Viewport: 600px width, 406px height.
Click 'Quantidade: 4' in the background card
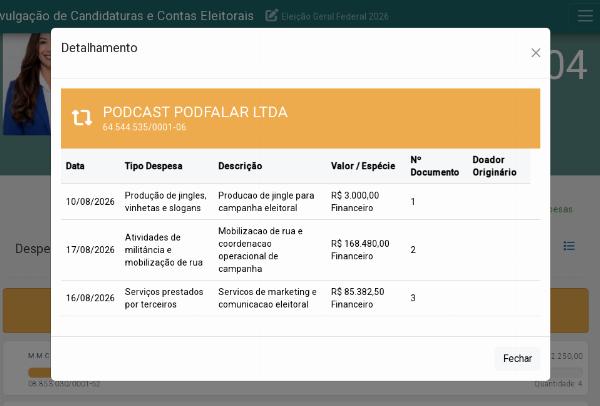(x=559, y=383)
